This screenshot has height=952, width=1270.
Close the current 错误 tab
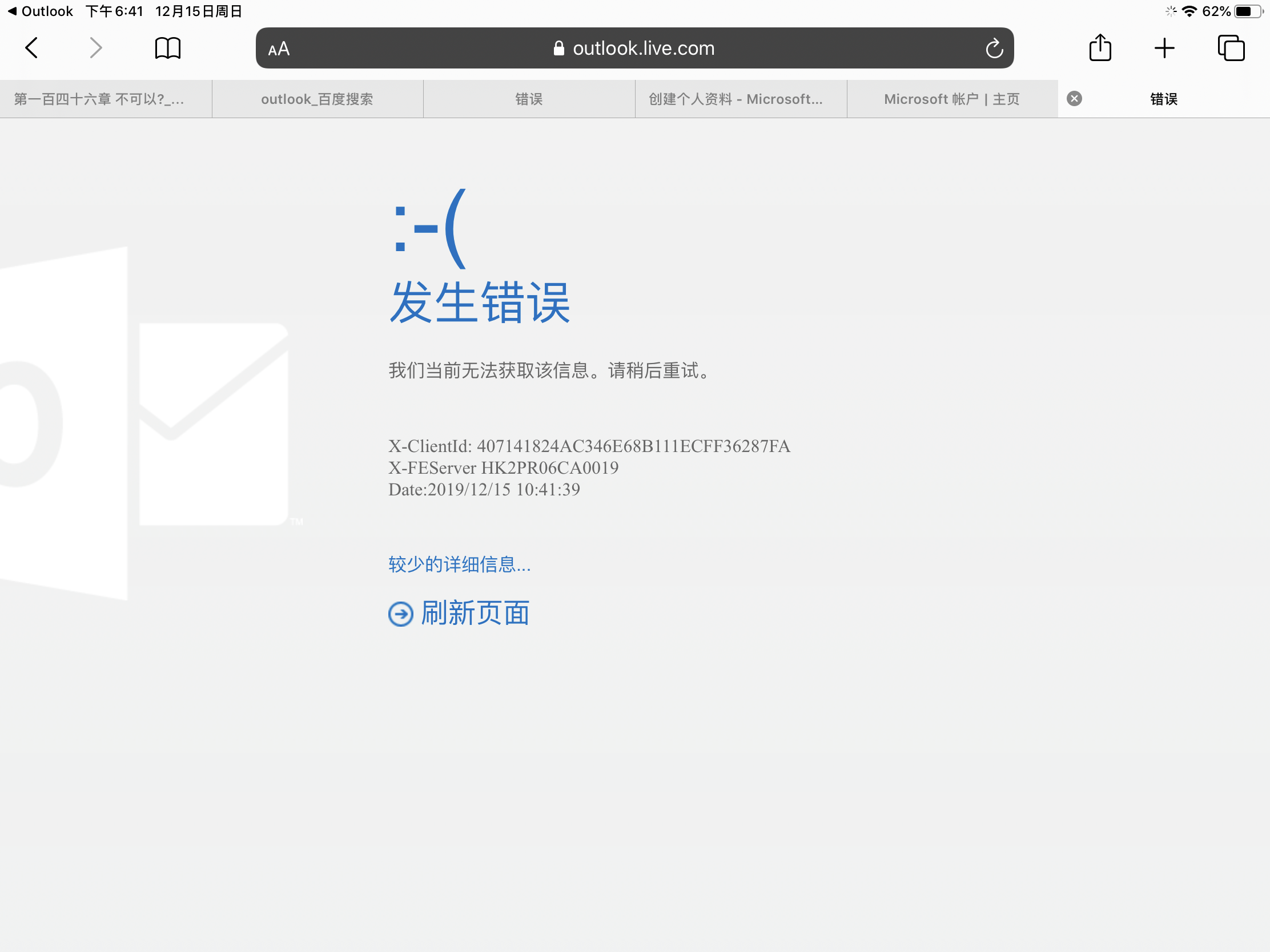point(1074,99)
